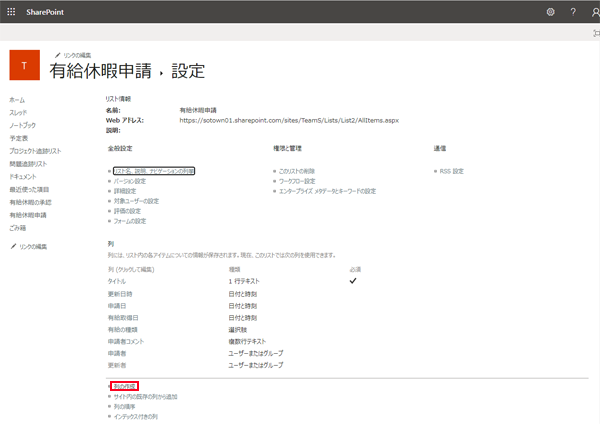Viewport: 600px width, 424px height.
Task: Open 詳細設定 link
Action: point(125,191)
